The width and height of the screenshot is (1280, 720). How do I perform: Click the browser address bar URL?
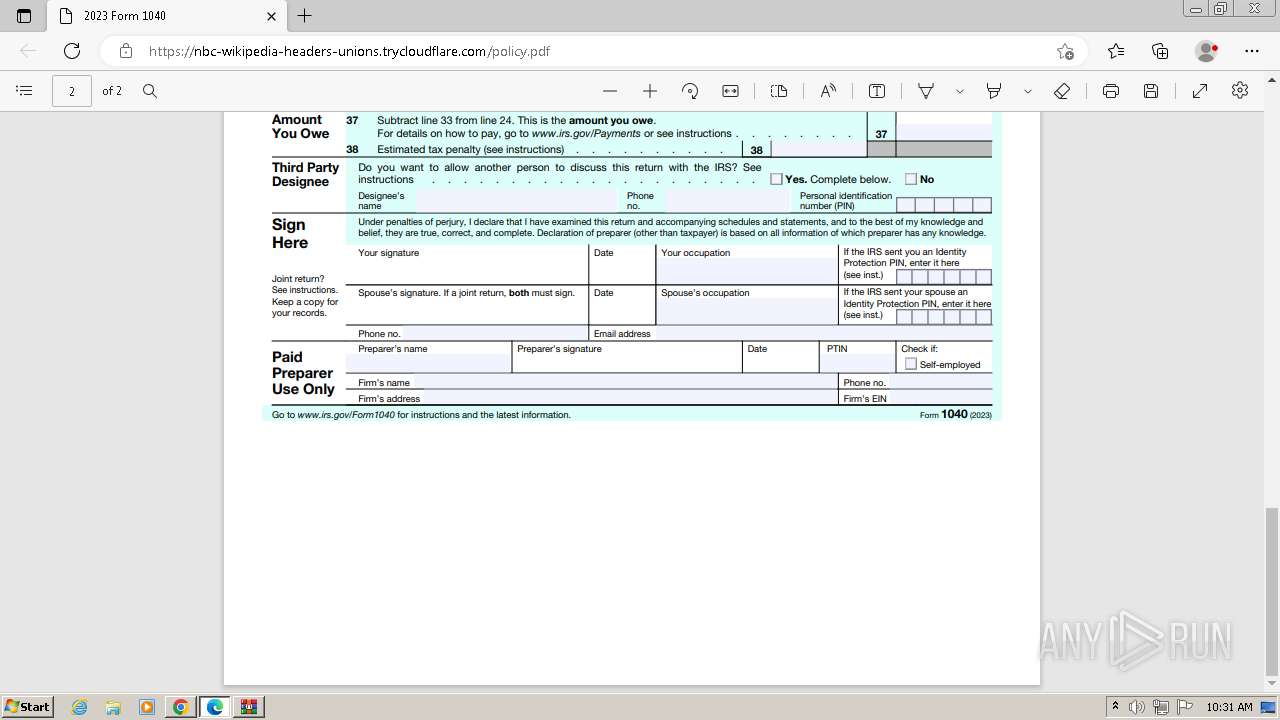click(x=349, y=51)
